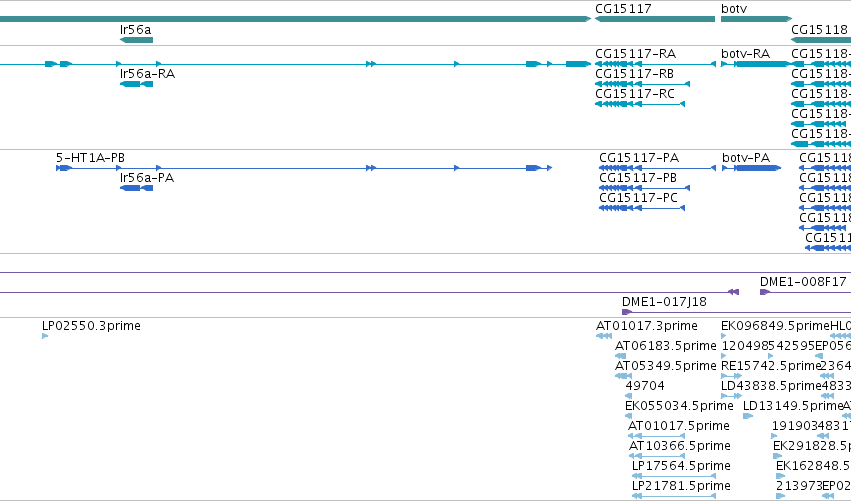
Task: Click the AT05349.5prime EST label
Action: [x=665, y=366]
